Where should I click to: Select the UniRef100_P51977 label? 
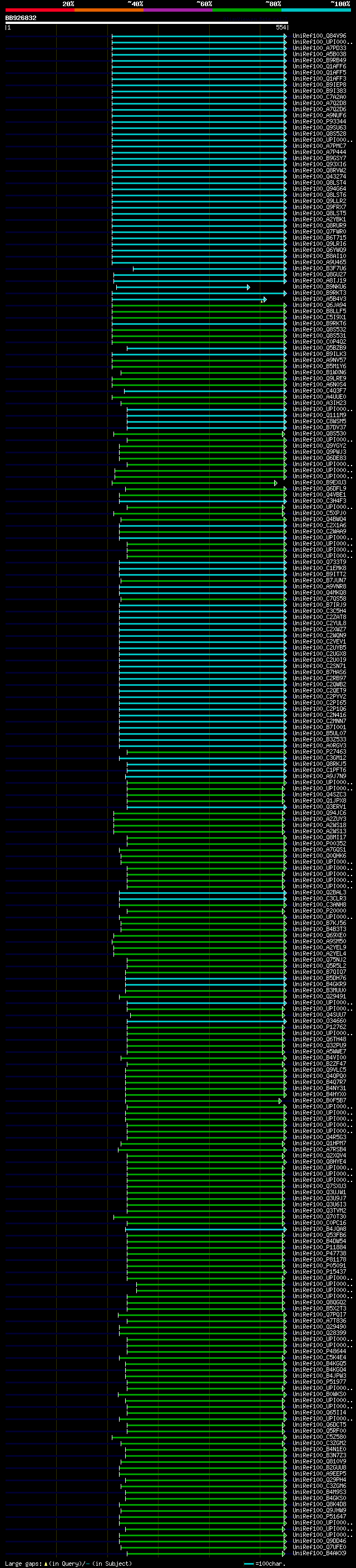319,1382
